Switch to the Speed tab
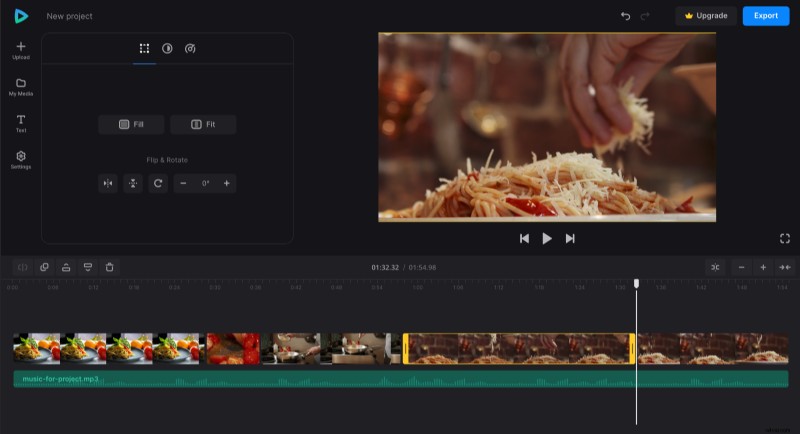 tap(190, 48)
